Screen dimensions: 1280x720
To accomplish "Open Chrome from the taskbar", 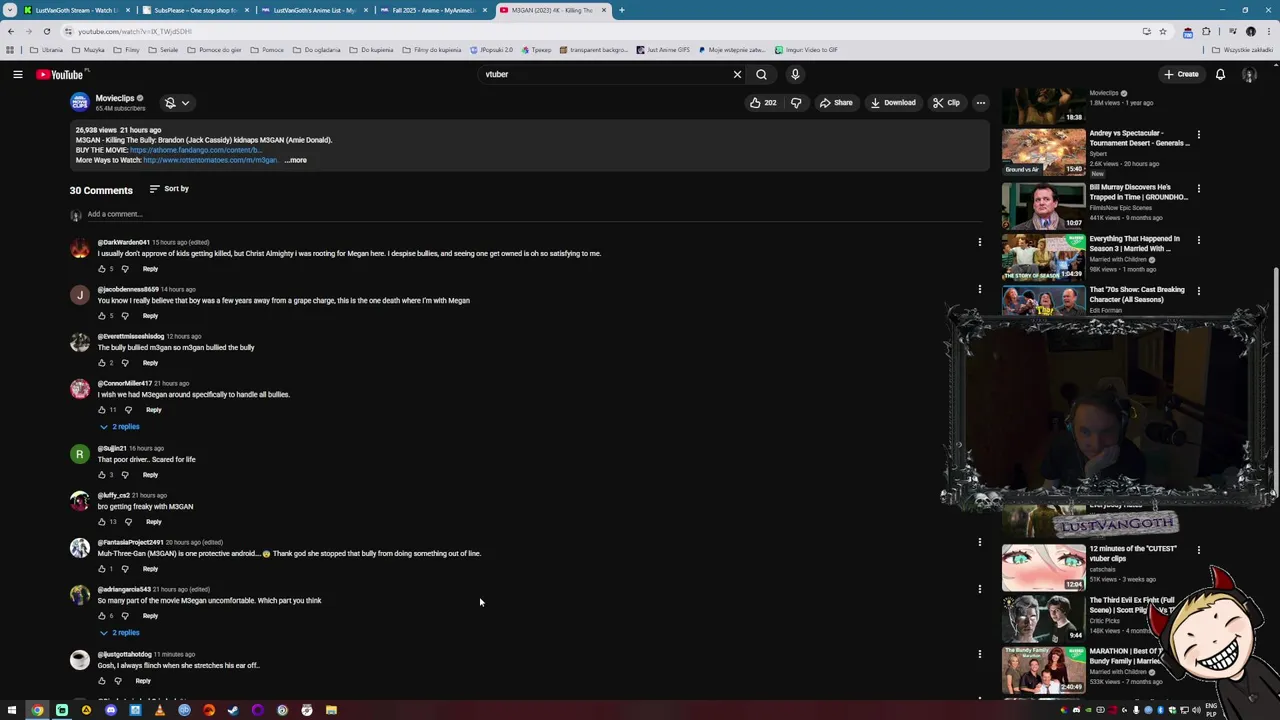I will (x=37, y=710).
